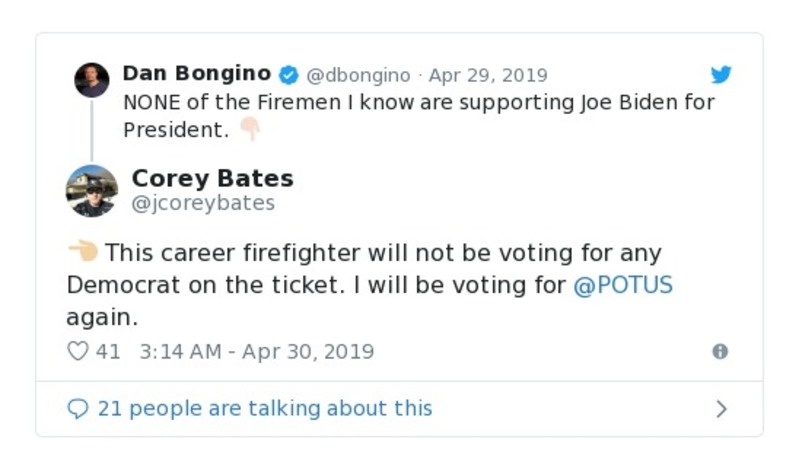
Task: Open the @dbongino handle link
Action: 358,75
